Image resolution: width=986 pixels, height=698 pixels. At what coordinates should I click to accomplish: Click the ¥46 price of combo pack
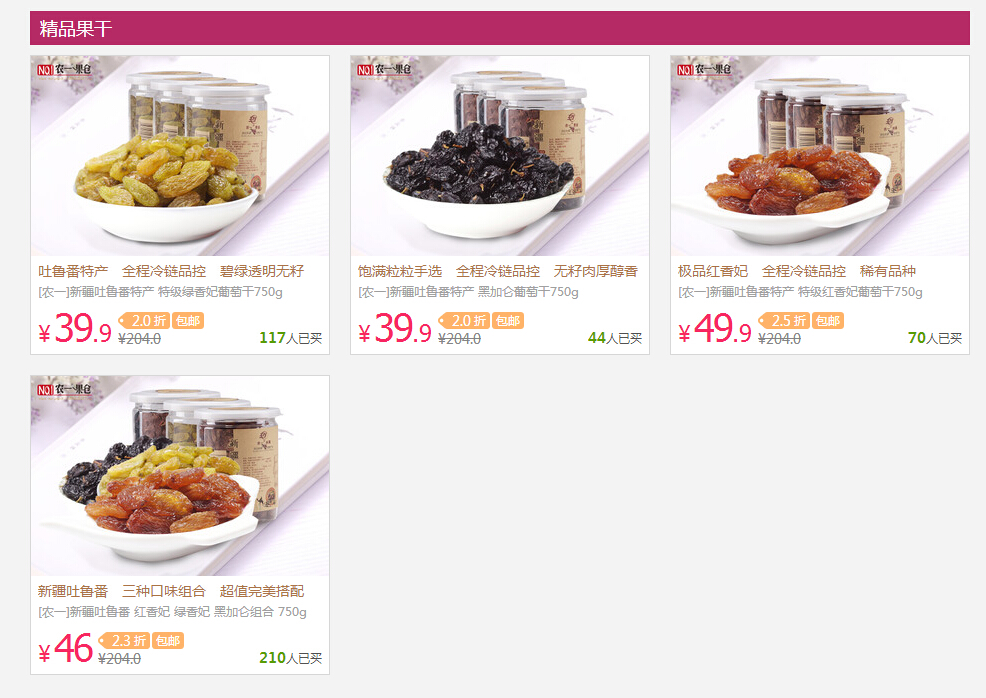(x=66, y=648)
